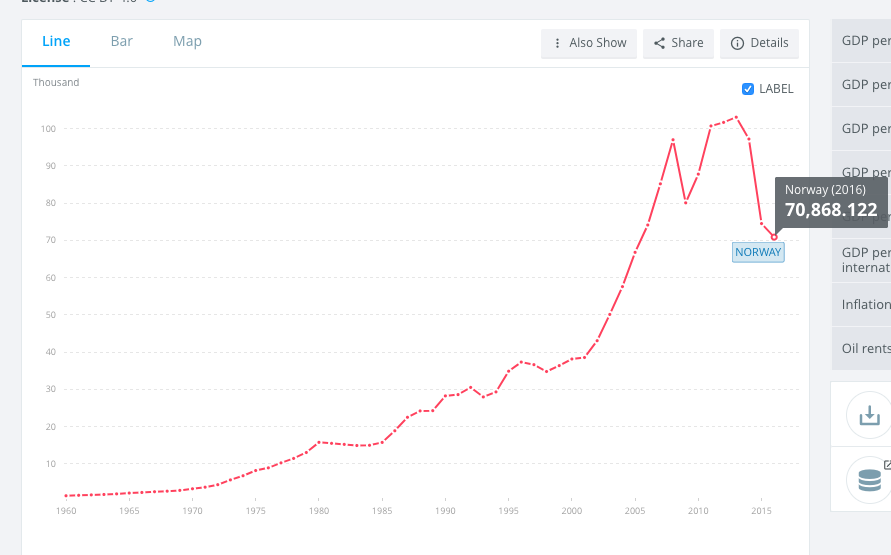The image size is (891, 555).
Task: Click the 2008 peak on Norway line
Action: (673, 140)
